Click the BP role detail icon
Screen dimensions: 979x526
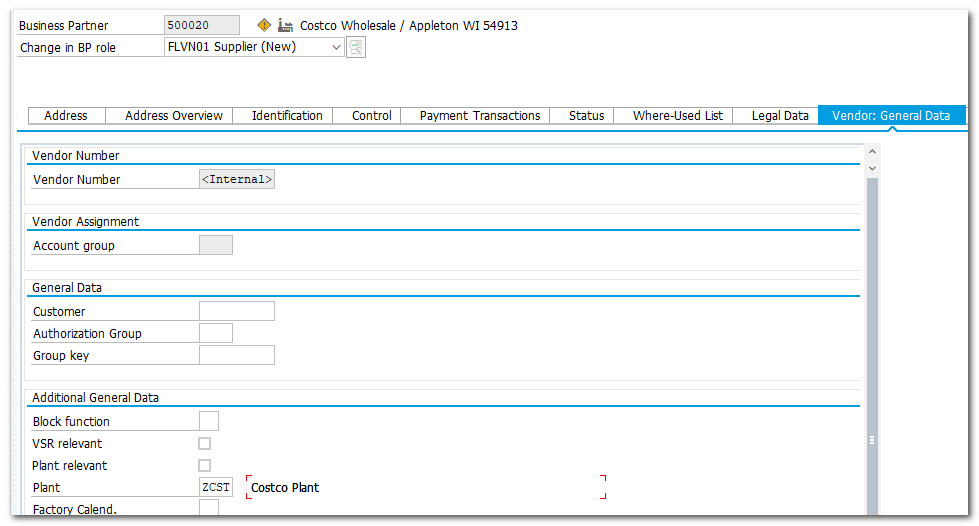pyautogui.click(x=356, y=47)
